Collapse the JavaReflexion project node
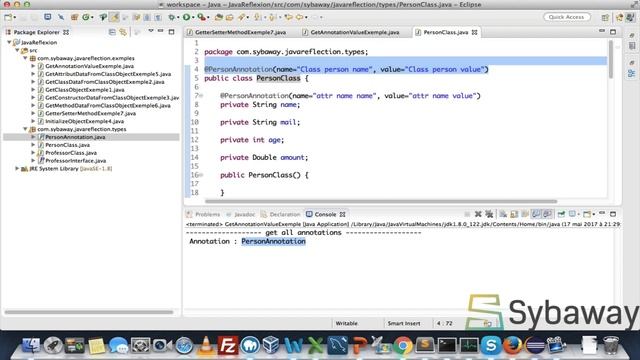This screenshot has height=360, width=640. click(9, 42)
